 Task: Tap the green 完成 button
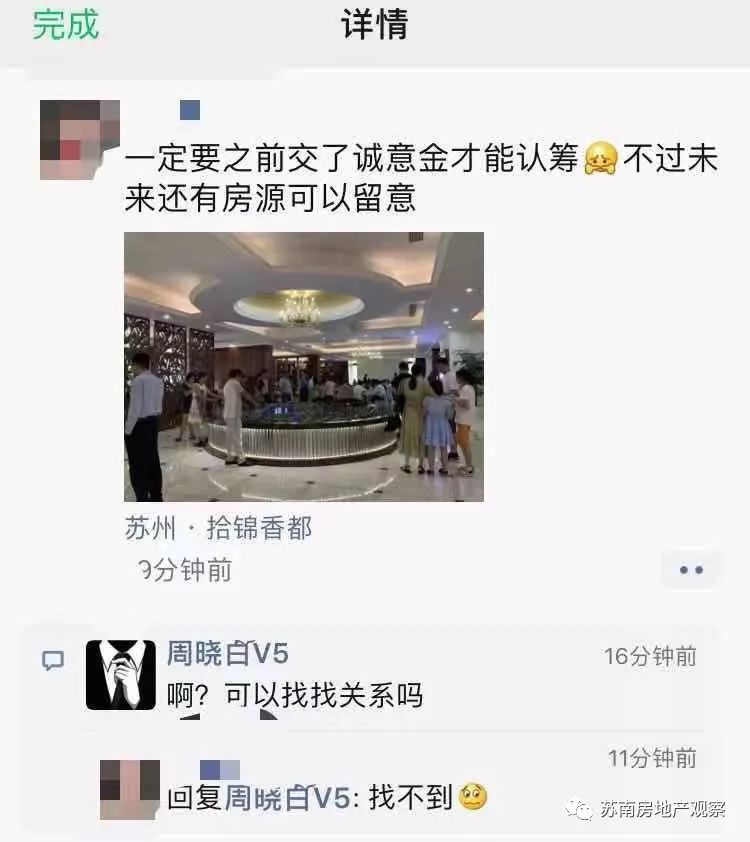click(66, 25)
